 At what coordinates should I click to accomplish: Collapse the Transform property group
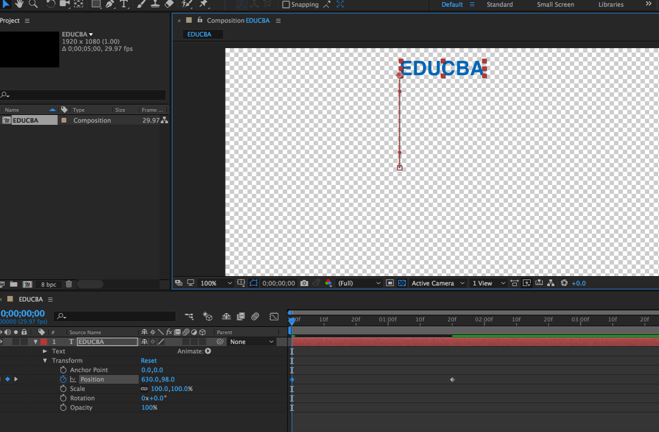pos(45,361)
